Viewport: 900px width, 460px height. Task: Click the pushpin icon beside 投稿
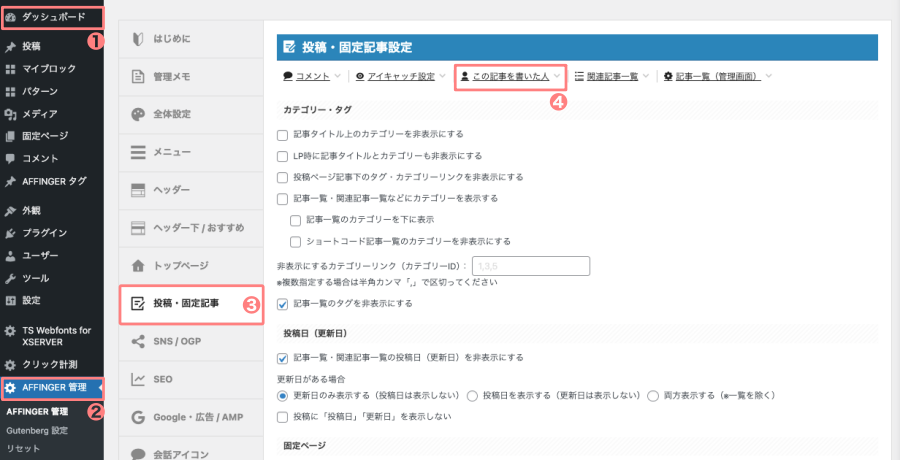pos(11,47)
